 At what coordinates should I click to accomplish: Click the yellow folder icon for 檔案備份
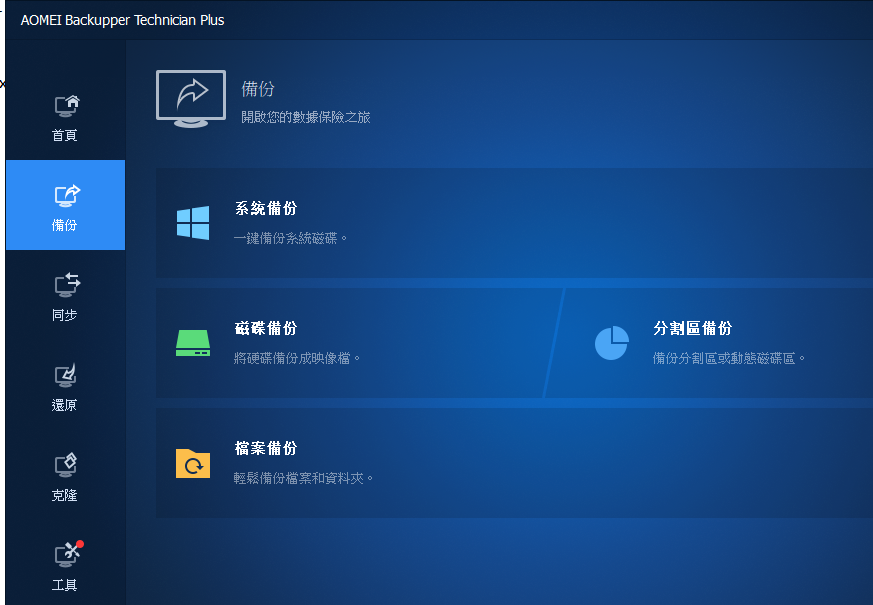point(193,463)
